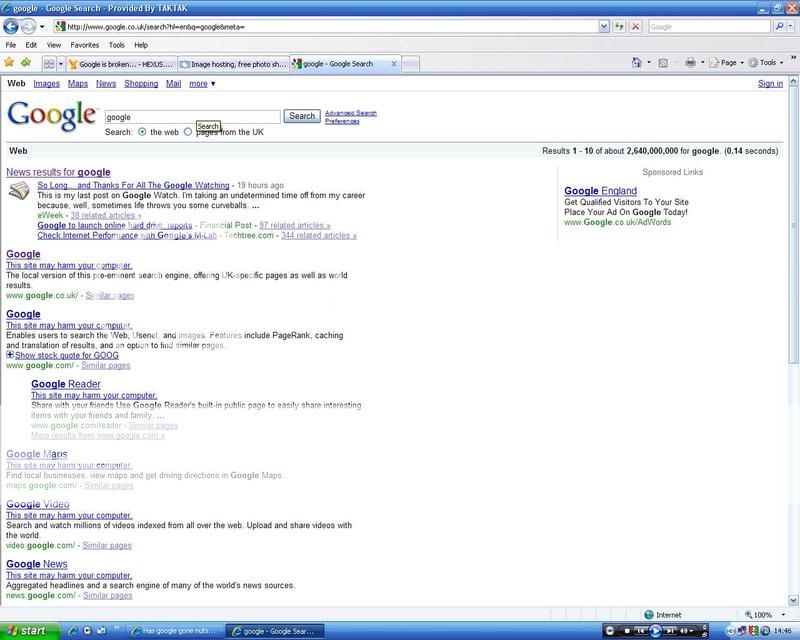Click the Quick Tabs icon
The image size is (800, 640).
pos(49,63)
